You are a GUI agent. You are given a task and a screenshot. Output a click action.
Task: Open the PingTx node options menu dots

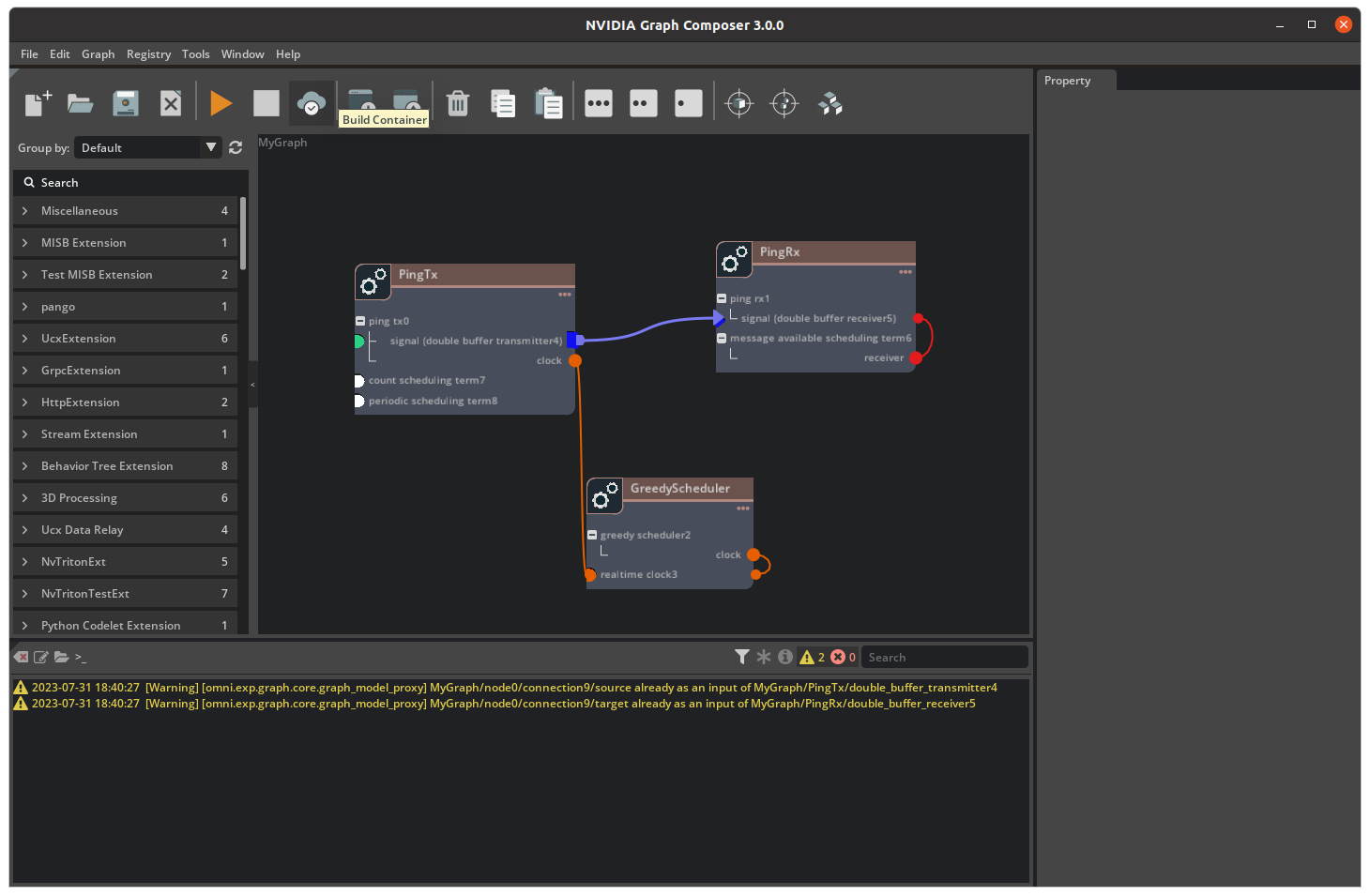tap(565, 295)
